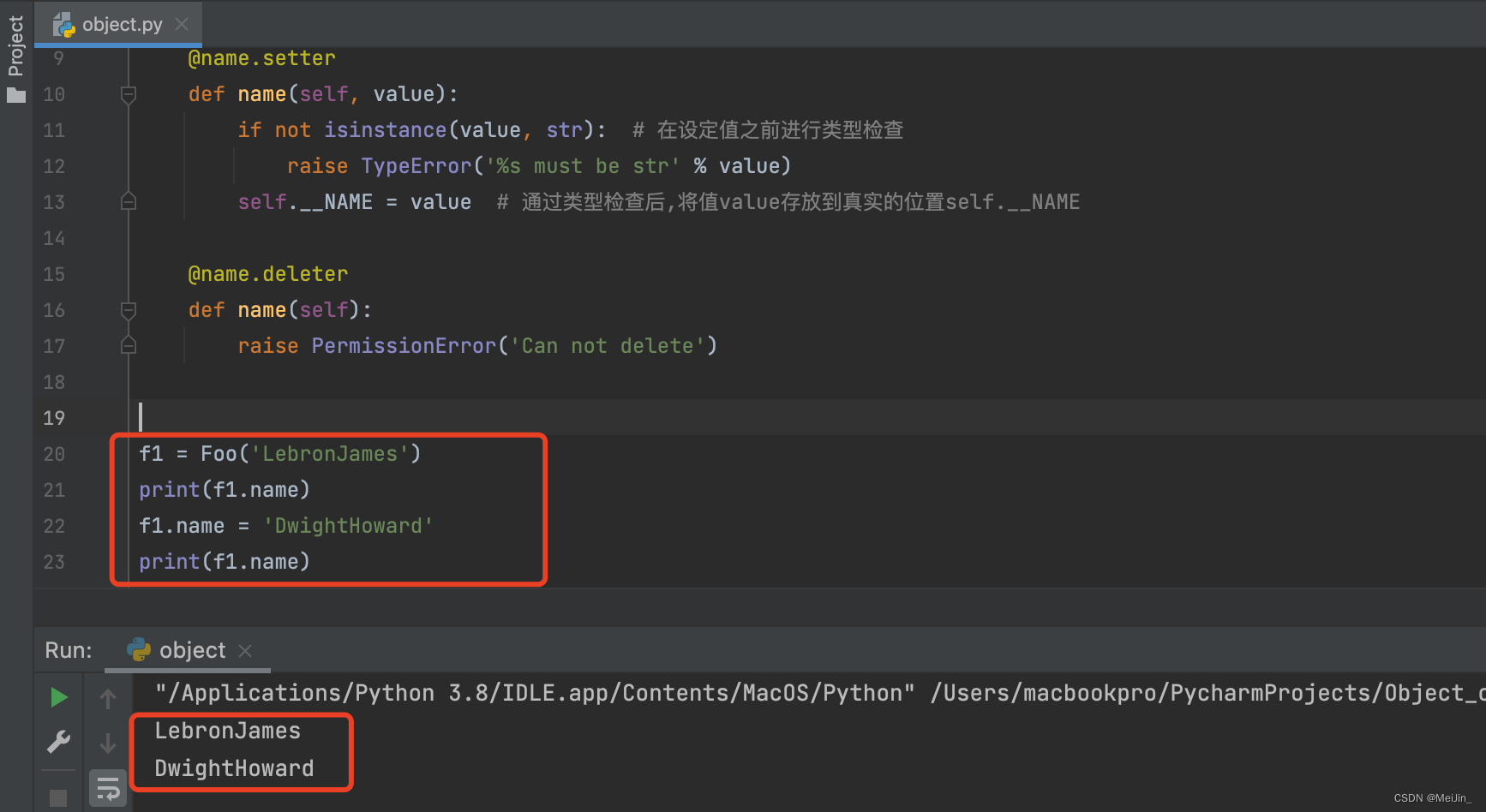1486x812 pixels.
Task: Collapse the name deleter method at line 16
Action: 129,310
